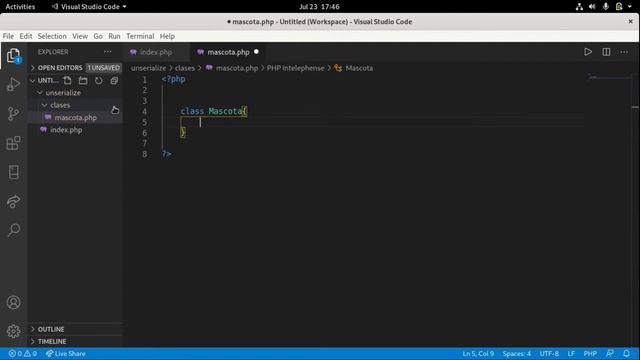Viewport: 640px width, 360px height.
Task: Open index.php in the file tree
Action: (x=66, y=130)
